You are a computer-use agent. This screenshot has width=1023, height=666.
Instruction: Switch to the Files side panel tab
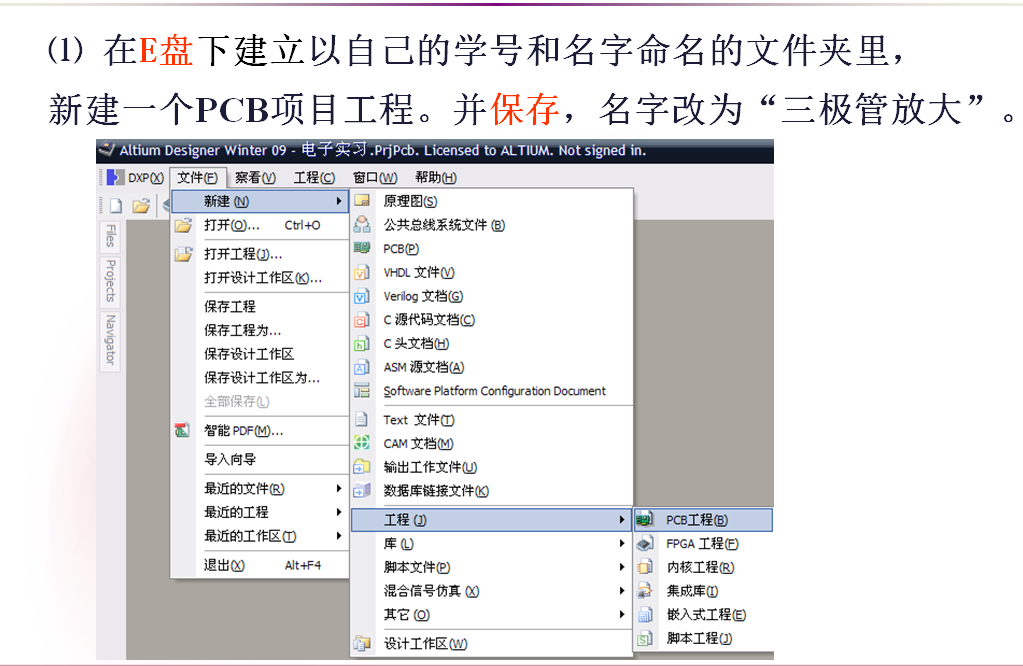point(110,236)
